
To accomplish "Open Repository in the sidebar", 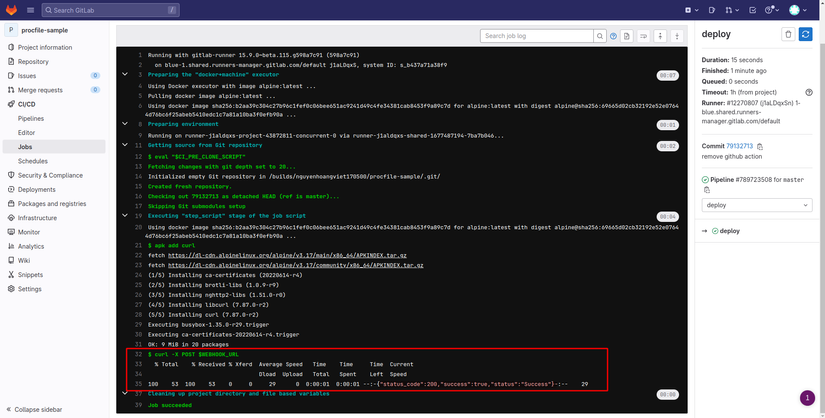I will click(33, 61).
